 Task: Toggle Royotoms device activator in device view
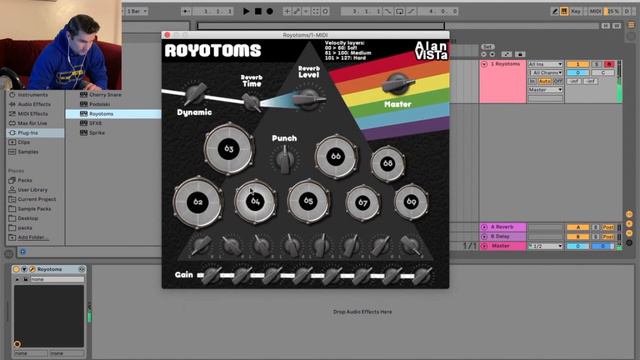coord(16,269)
